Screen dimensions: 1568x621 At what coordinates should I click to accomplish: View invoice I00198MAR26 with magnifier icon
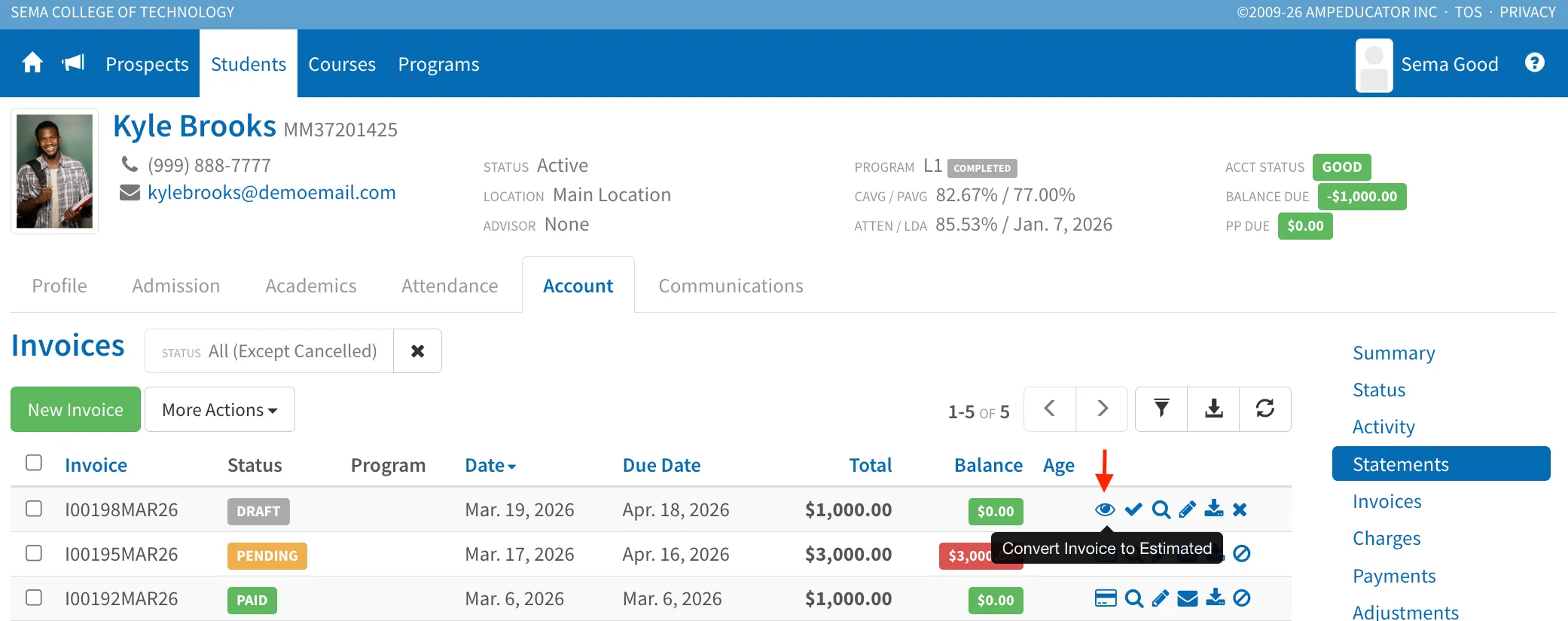[1161, 509]
